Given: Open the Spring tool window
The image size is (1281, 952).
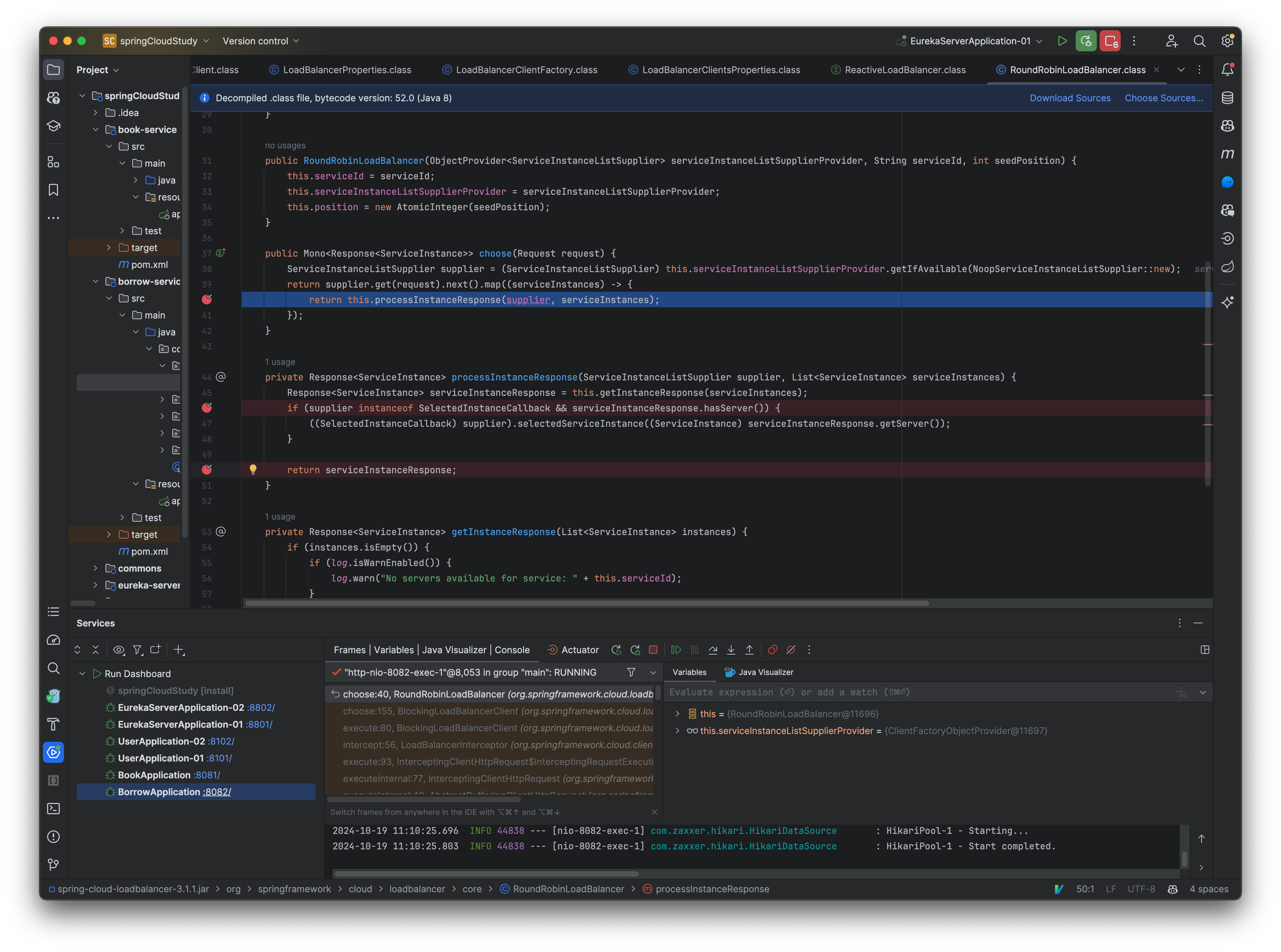Looking at the screenshot, I should point(1228,267).
